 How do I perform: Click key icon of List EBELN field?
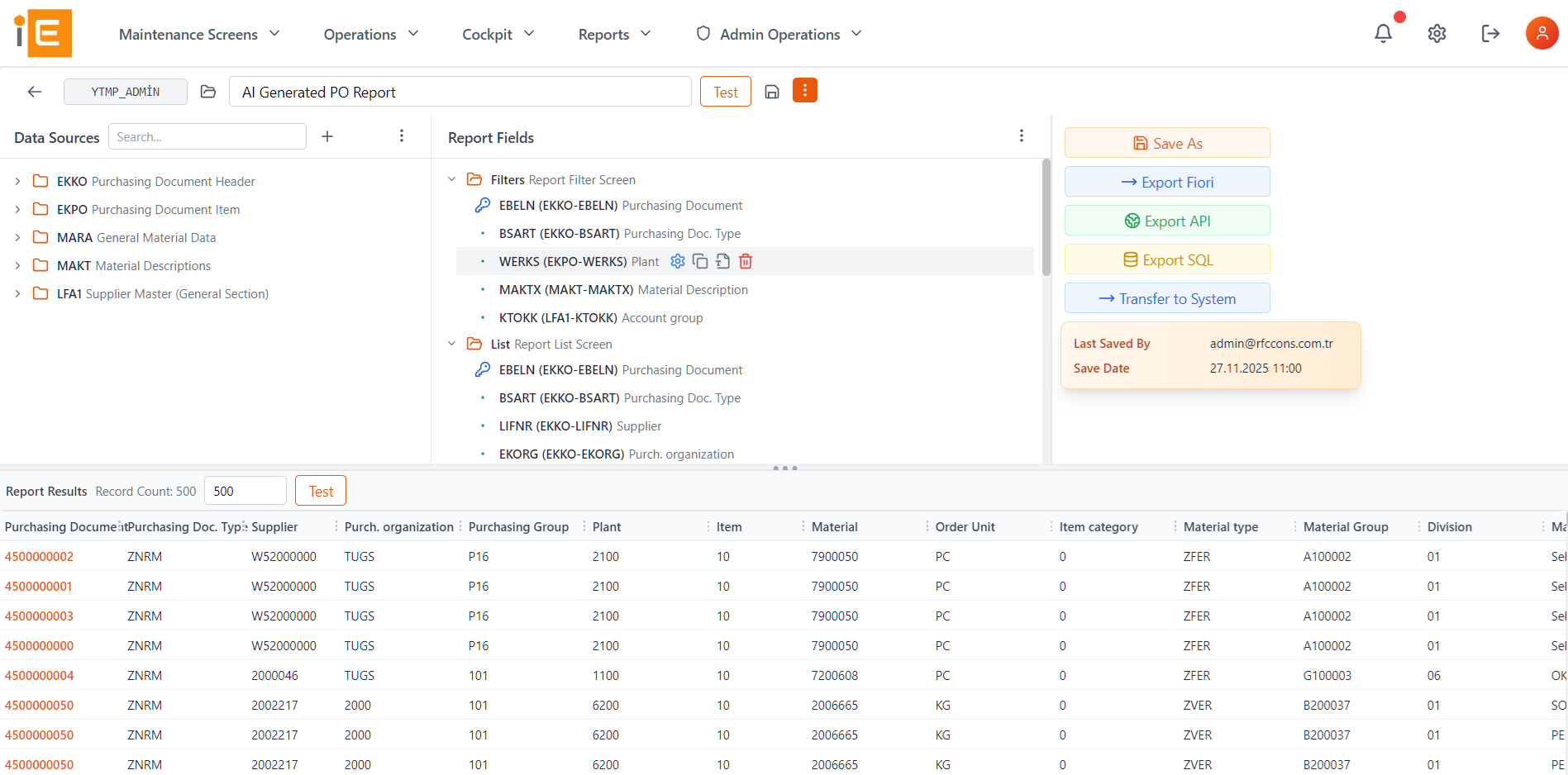[483, 369]
